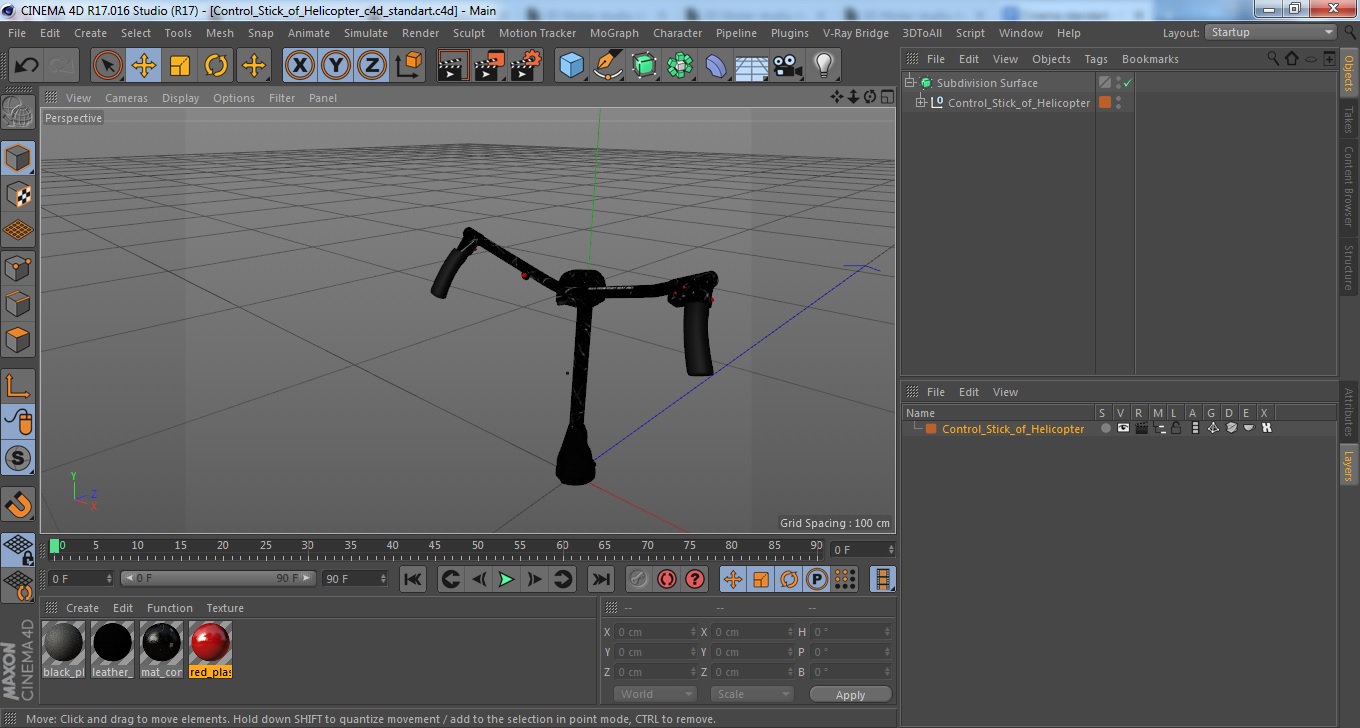
Task: Toggle layer solo dot
Action: coord(1105,428)
